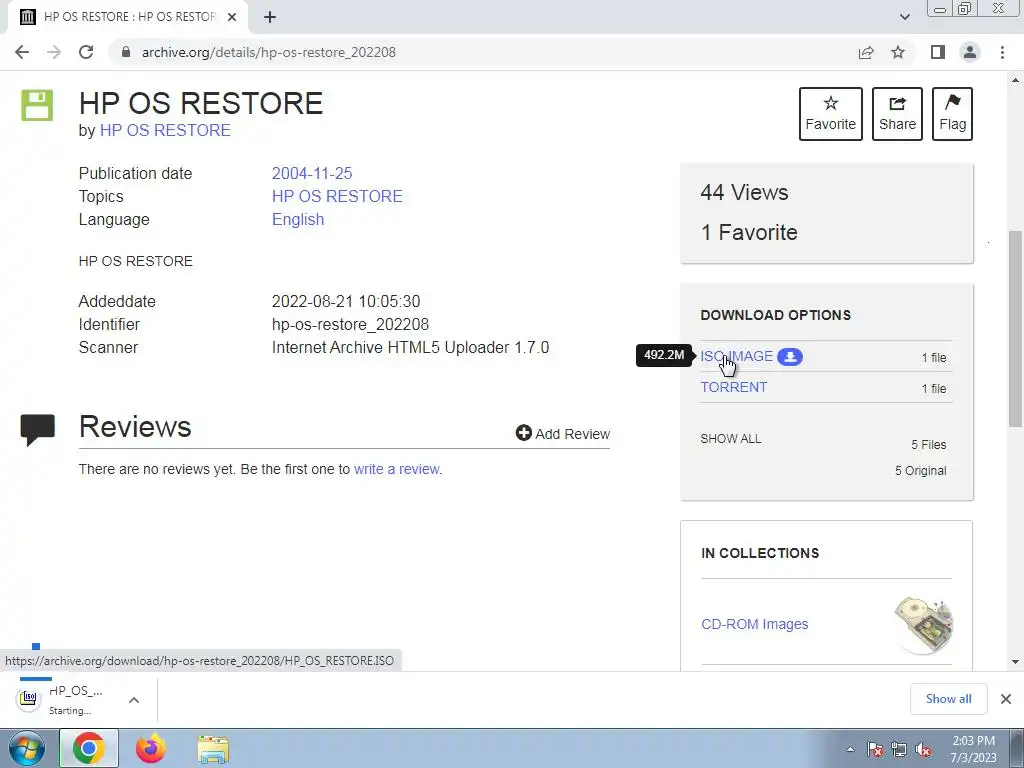
Task: Open the Windows Start menu orb
Action: (27, 748)
